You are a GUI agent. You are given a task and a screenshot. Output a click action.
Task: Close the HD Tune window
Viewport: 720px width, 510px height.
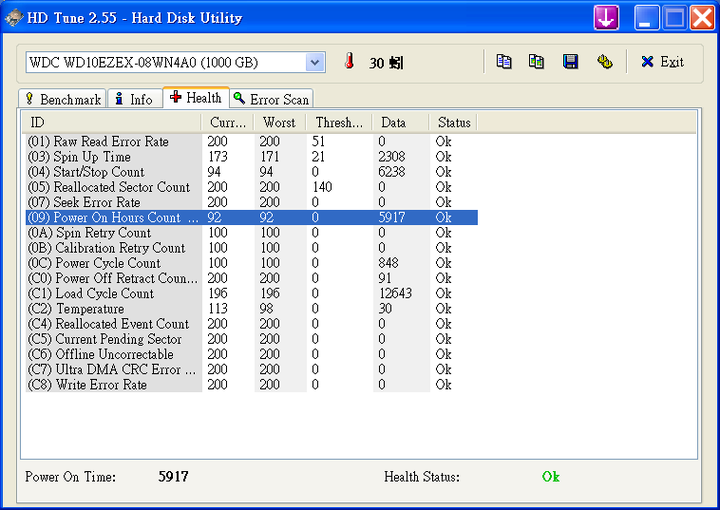(702, 18)
